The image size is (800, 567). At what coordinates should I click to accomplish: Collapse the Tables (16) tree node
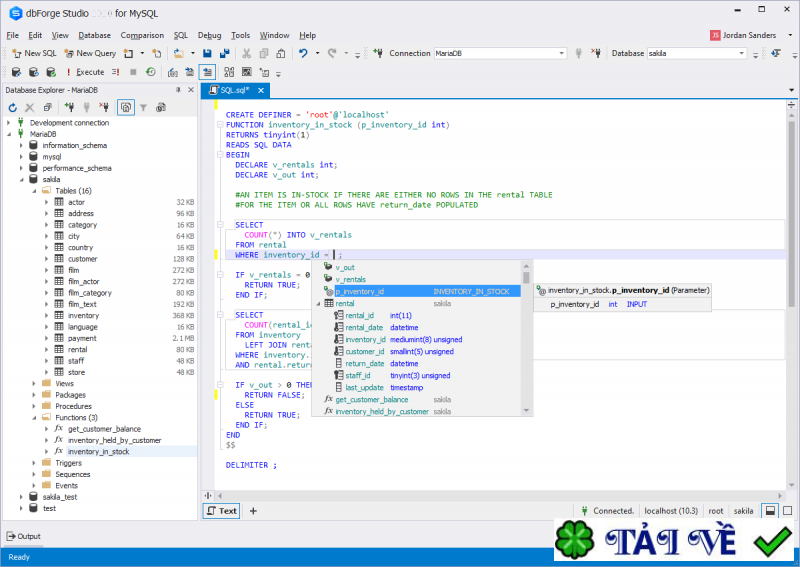click(x=33, y=190)
